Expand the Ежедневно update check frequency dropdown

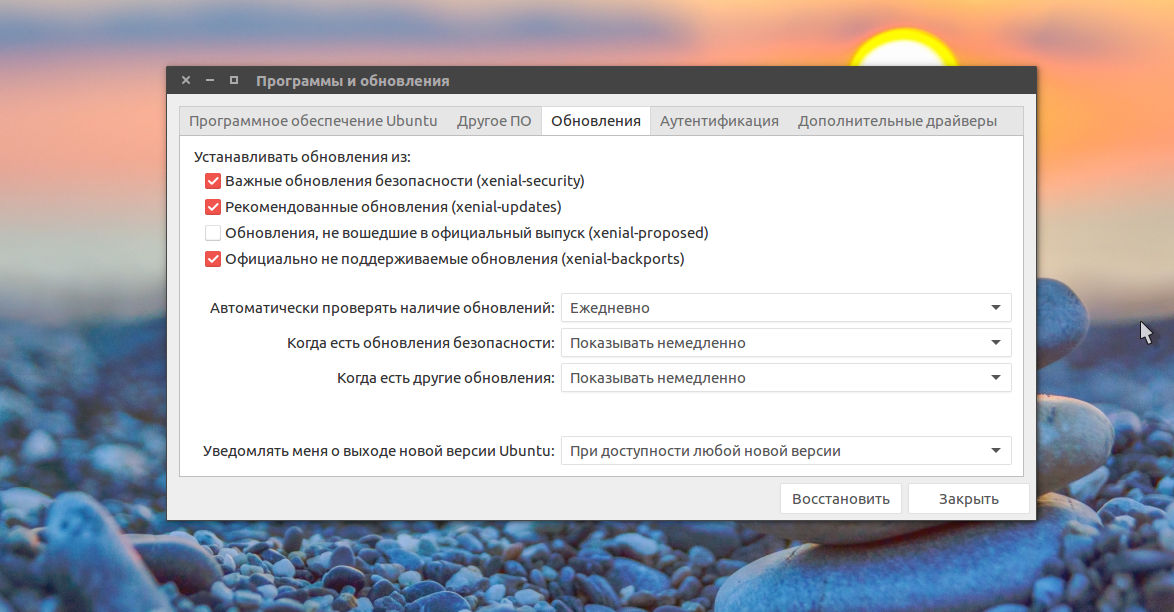click(786, 308)
